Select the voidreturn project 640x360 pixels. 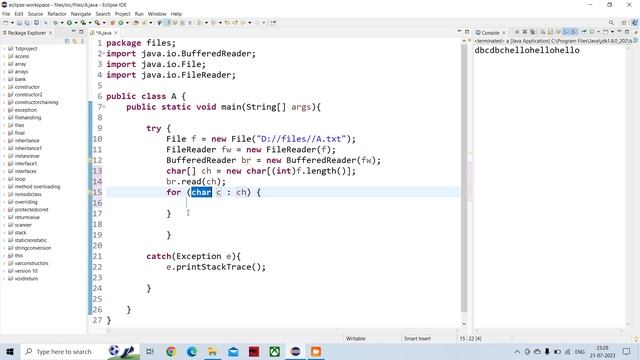(x=26, y=278)
